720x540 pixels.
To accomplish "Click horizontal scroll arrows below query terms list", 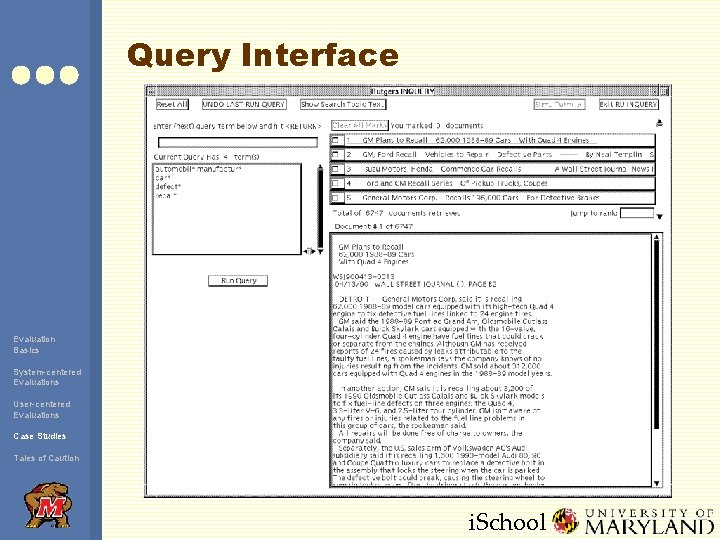I will [x=309, y=251].
